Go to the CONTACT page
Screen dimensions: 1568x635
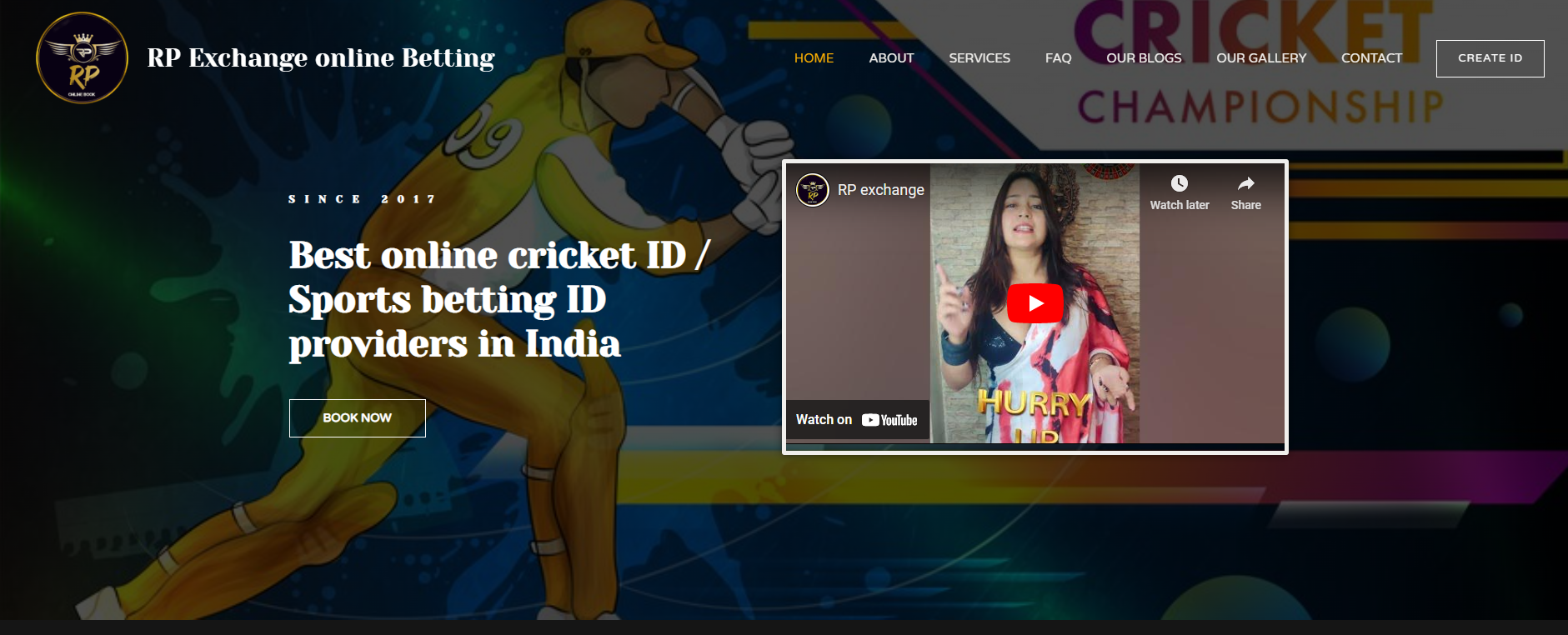1371,57
